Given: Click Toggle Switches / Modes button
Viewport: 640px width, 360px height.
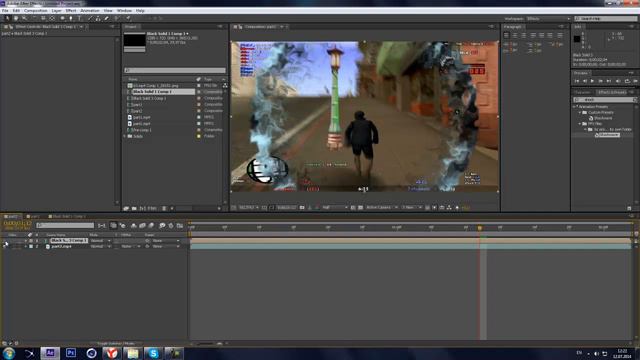Looking at the screenshot, I should pos(116,344).
